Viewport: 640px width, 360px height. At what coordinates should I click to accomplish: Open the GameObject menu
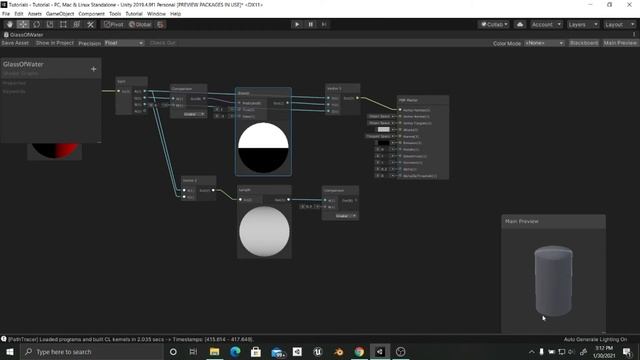[60, 13]
